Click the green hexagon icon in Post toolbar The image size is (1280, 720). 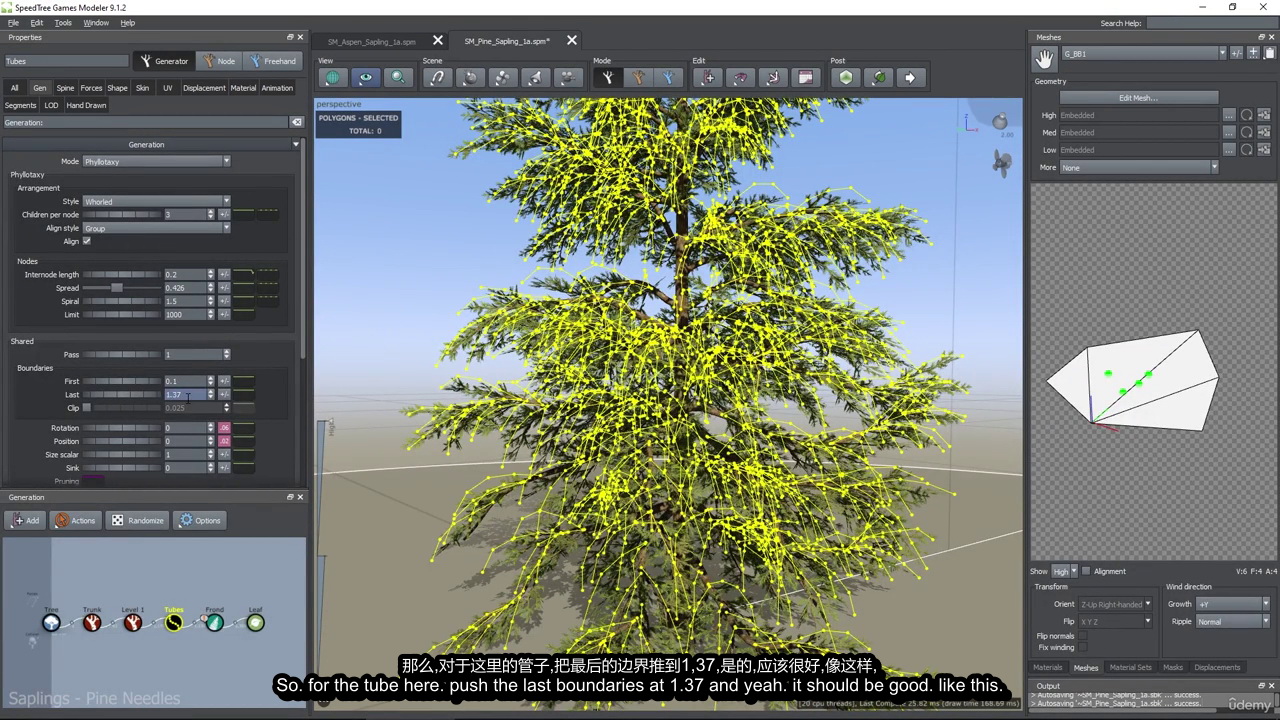(x=847, y=77)
